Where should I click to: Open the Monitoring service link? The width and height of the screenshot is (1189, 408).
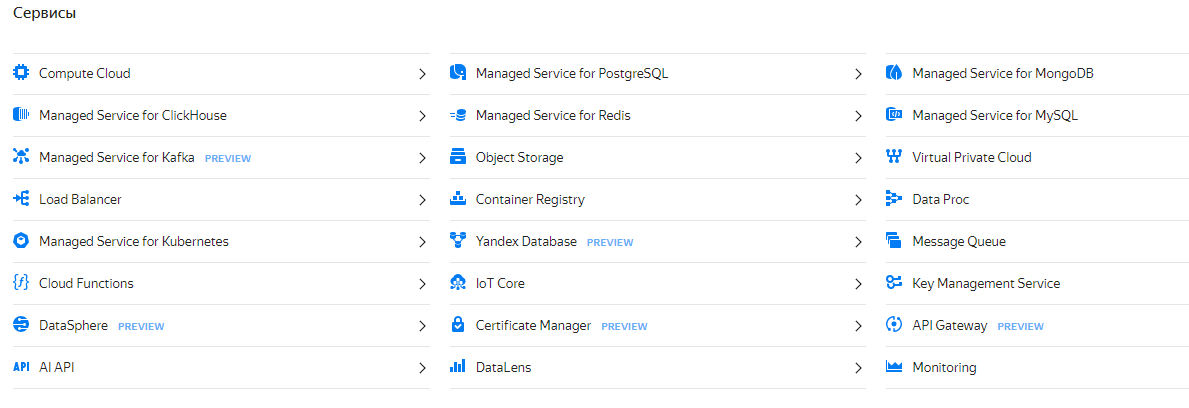tap(944, 368)
